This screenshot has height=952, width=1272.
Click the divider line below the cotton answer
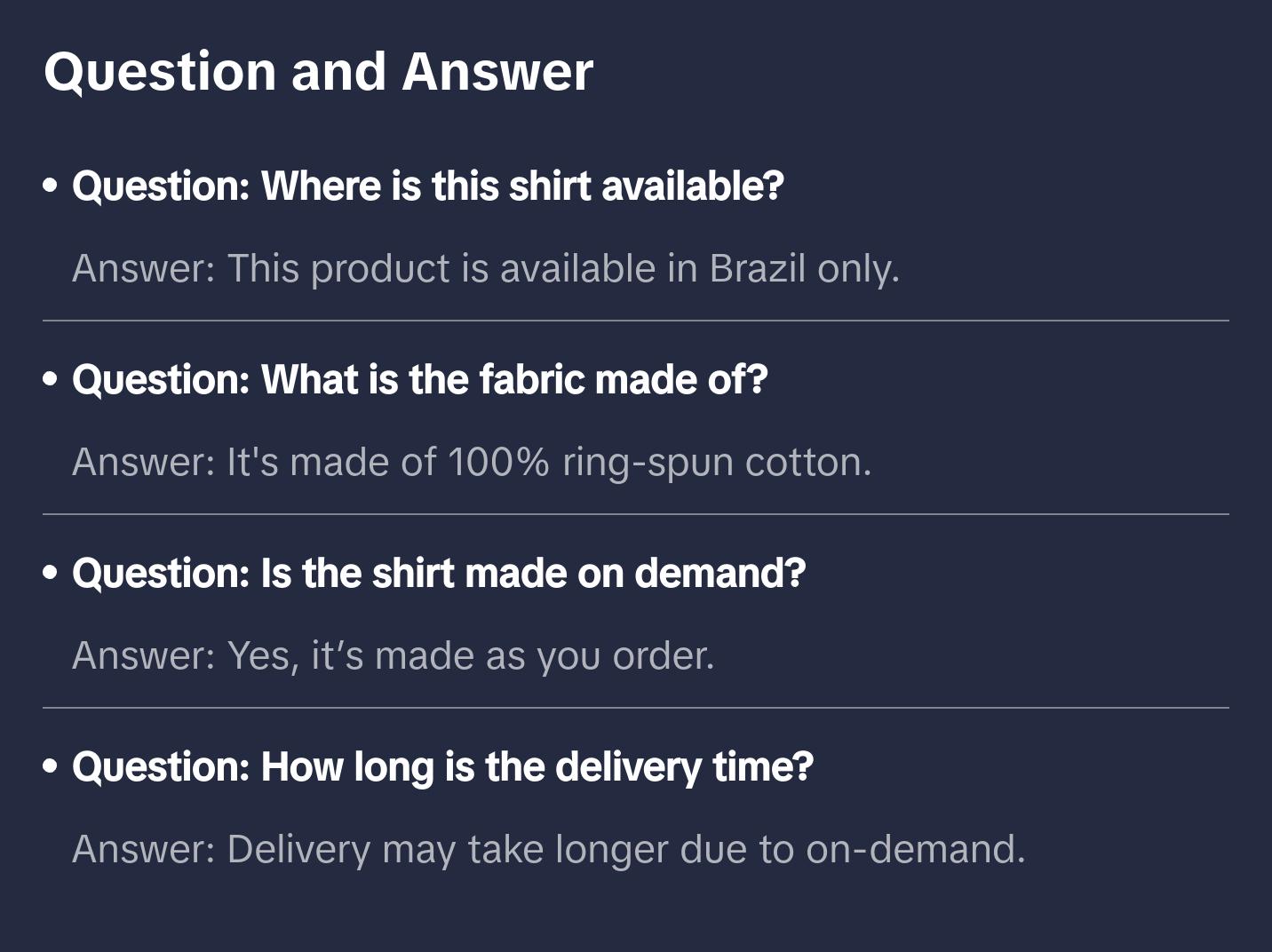pos(636,514)
